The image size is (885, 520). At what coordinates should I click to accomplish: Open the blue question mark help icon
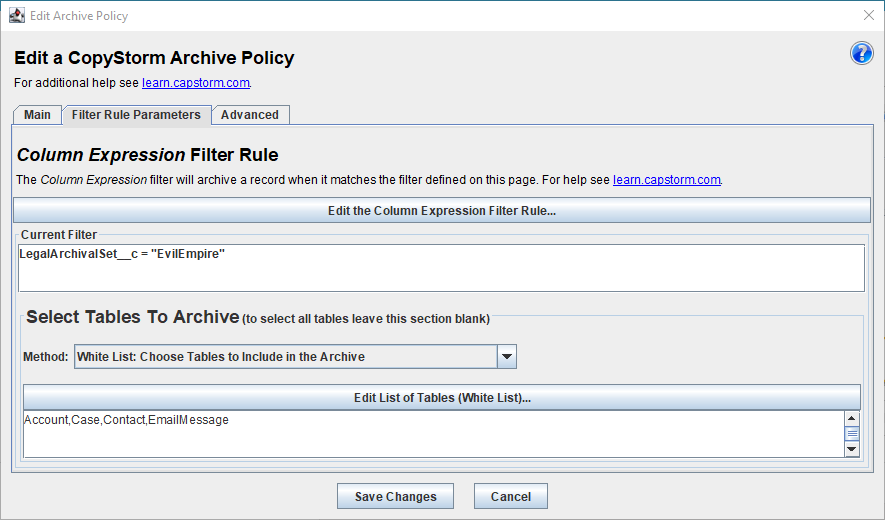[861, 54]
